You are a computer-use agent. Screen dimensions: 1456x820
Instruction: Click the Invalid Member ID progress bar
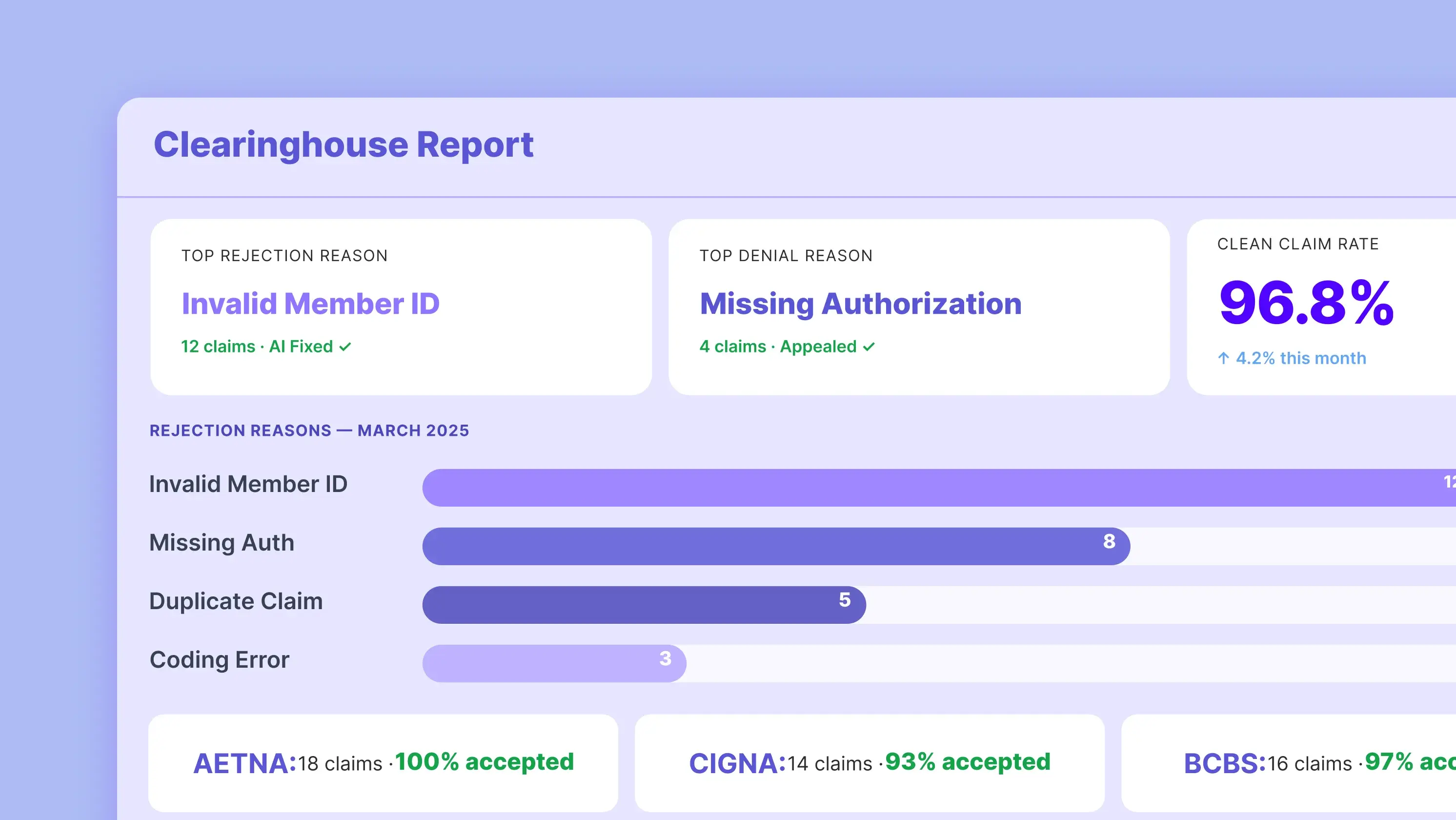point(932,488)
